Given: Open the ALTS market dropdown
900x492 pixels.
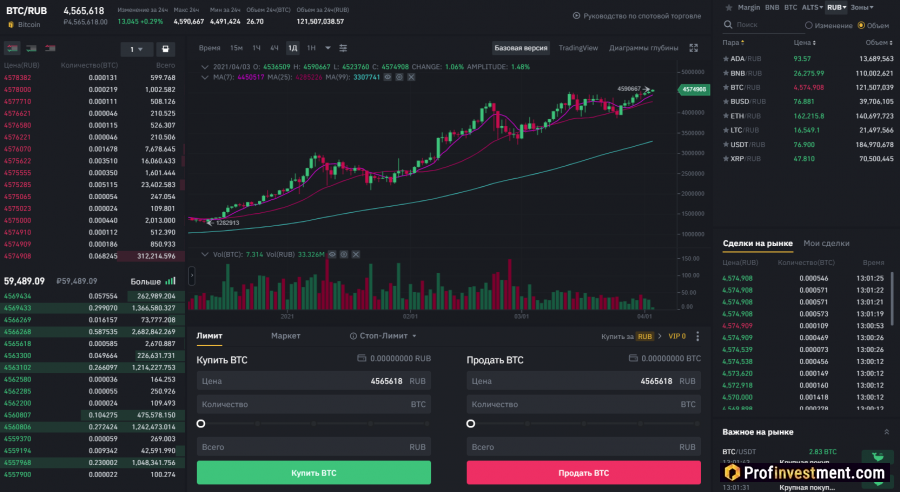Looking at the screenshot, I should 812,7.
